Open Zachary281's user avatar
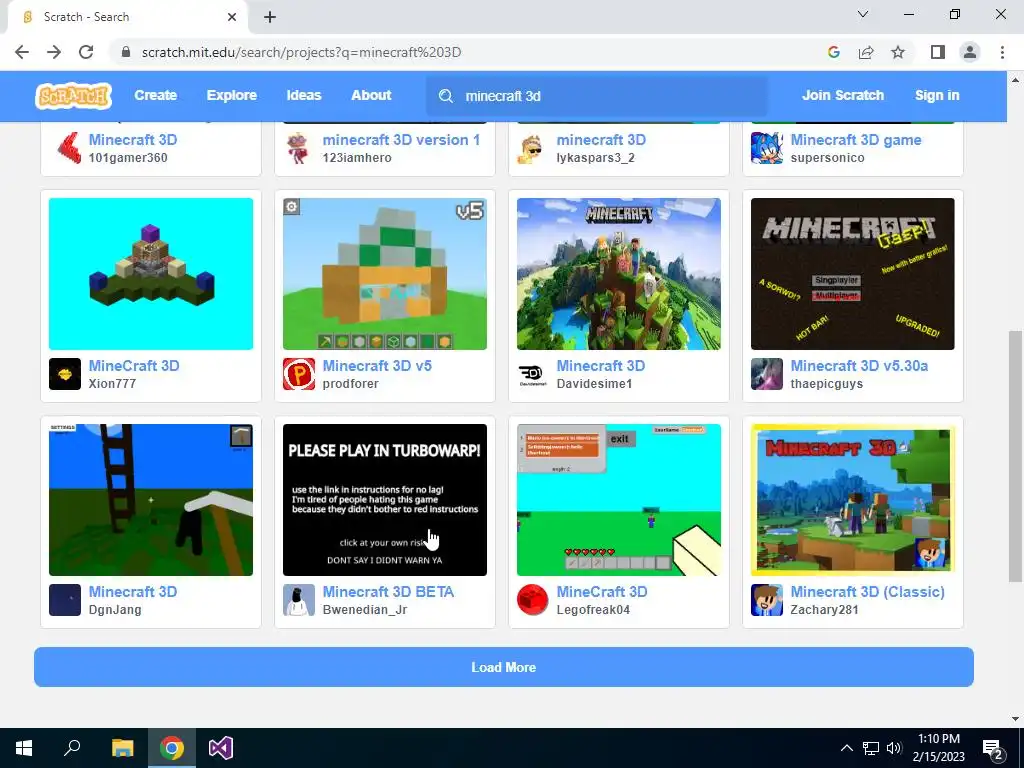The image size is (1024, 768). click(767, 600)
